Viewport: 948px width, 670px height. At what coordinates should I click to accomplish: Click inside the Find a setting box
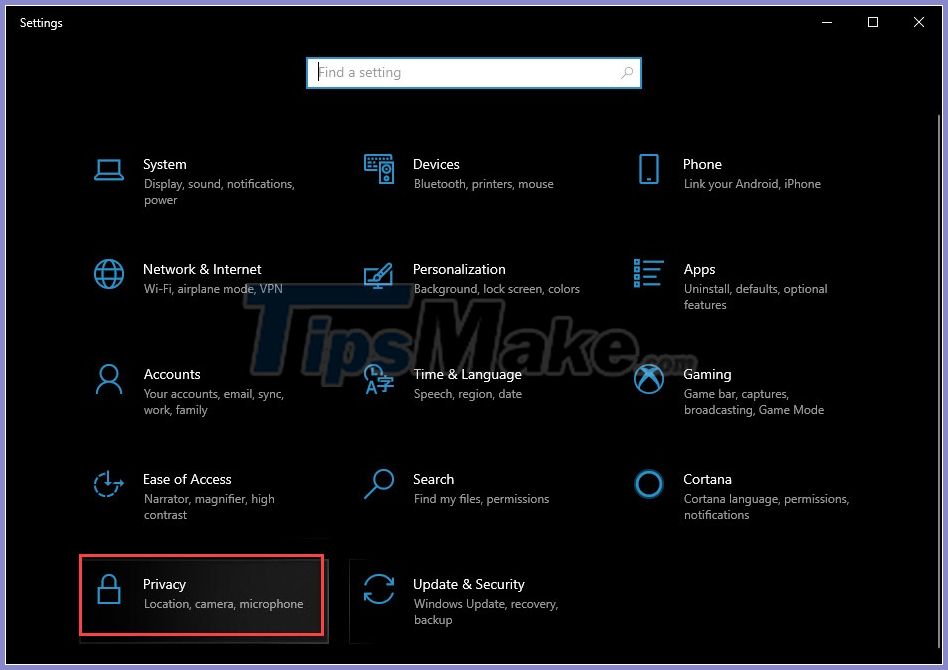click(450, 72)
